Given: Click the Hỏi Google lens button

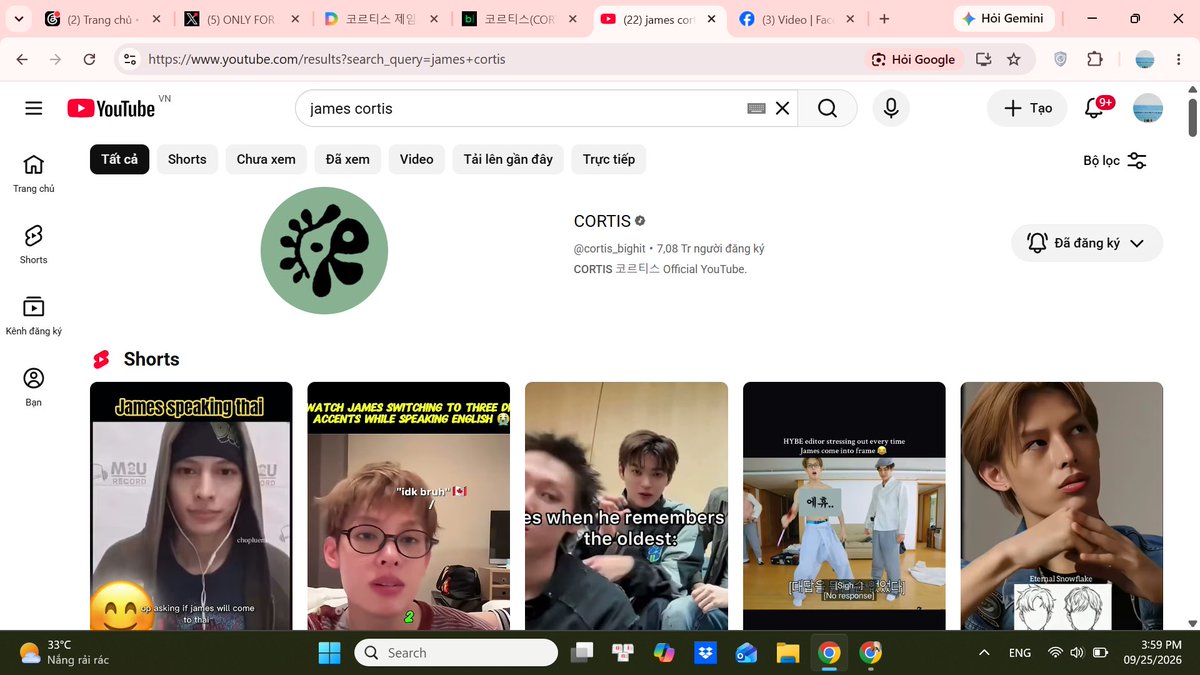Looking at the screenshot, I should pos(913,59).
